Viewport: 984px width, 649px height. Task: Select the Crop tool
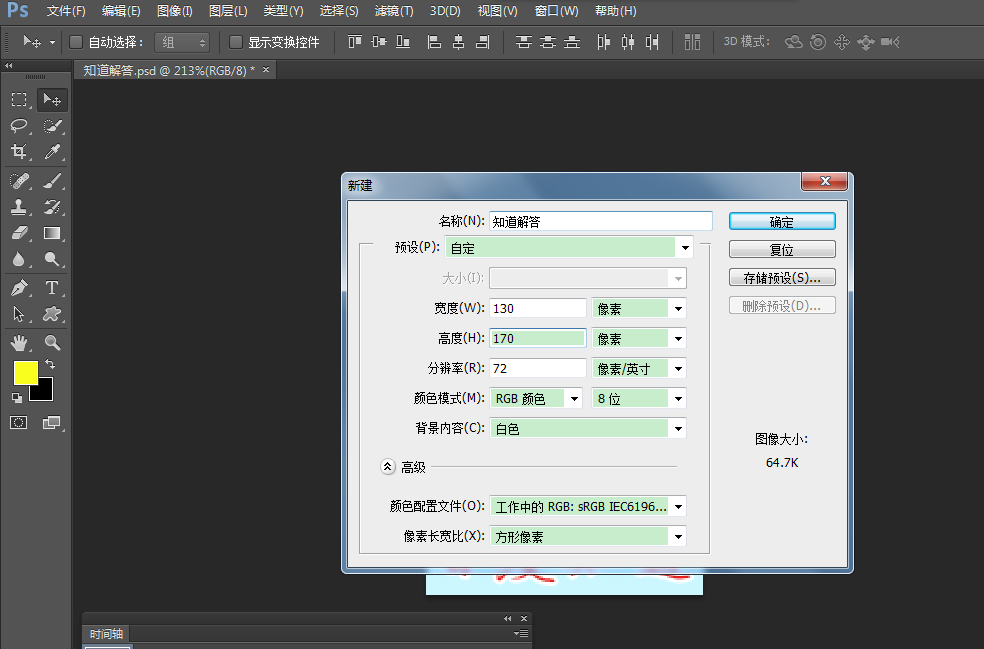19,151
